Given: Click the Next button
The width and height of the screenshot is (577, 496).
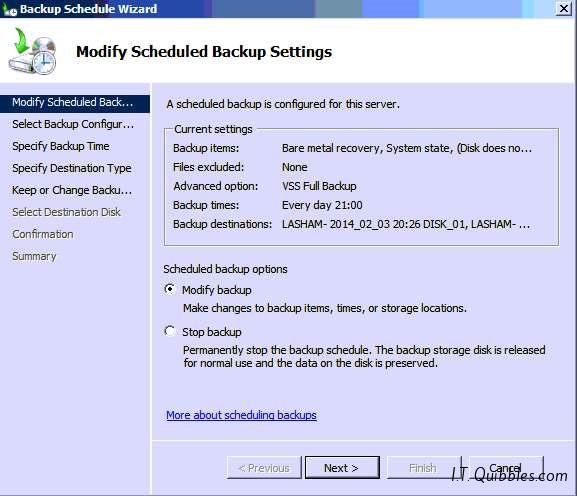Looking at the screenshot, I should click(x=342, y=468).
